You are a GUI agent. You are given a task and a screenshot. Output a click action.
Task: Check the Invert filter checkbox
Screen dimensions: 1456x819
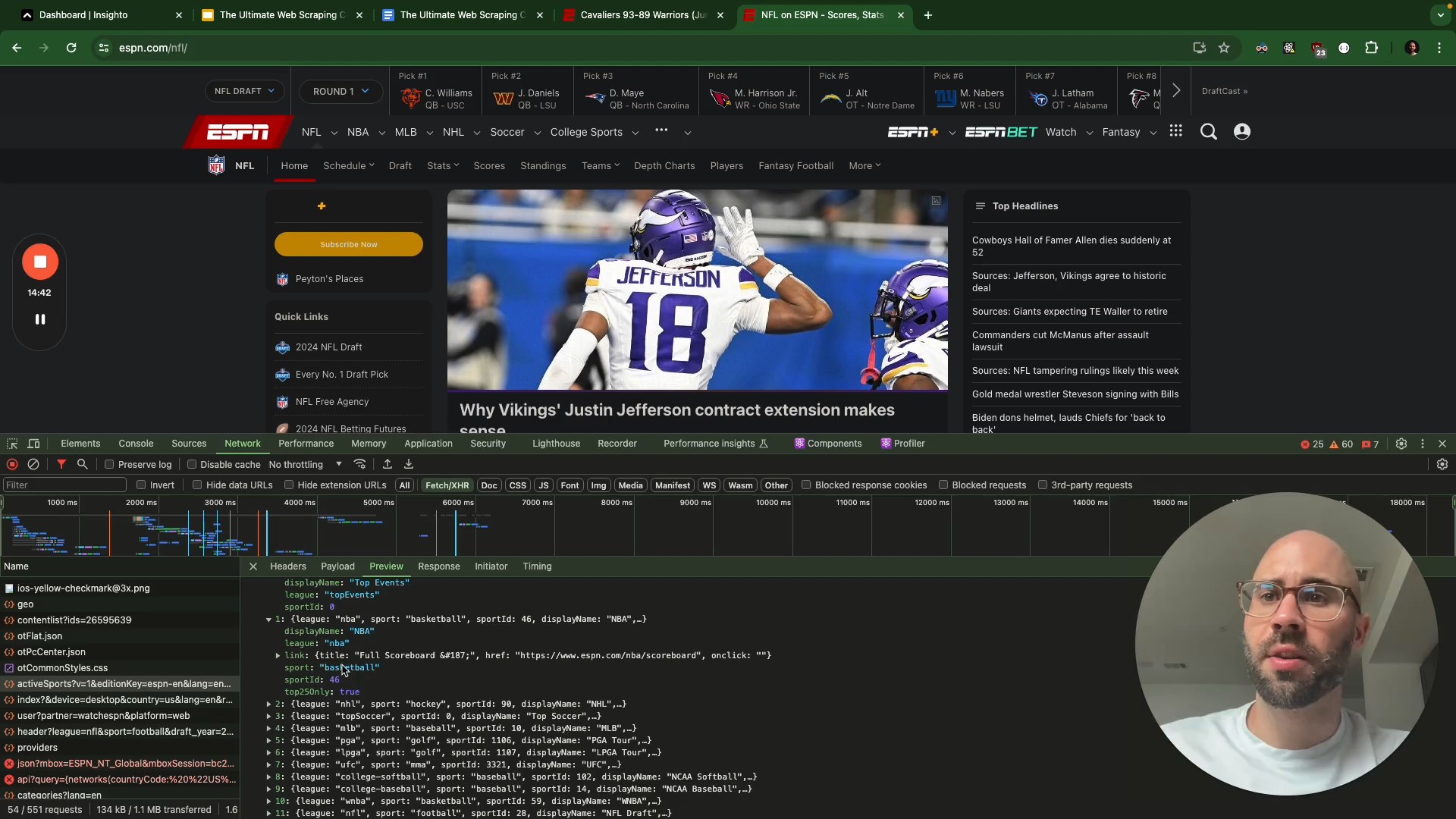(x=141, y=485)
